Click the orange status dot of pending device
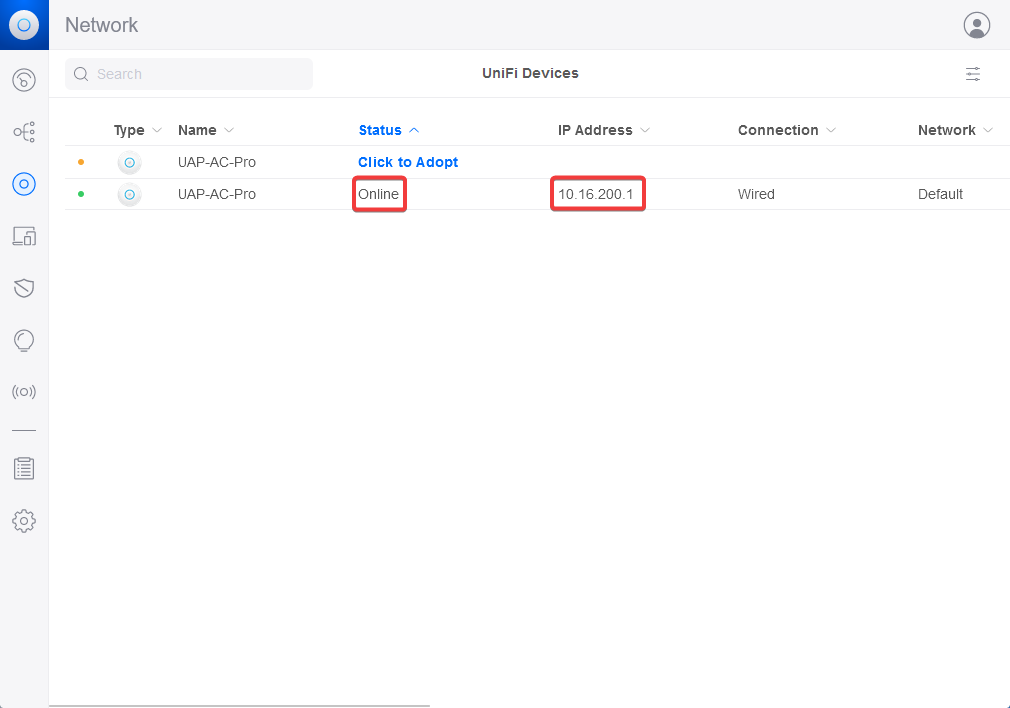The image size is (1010, 708). [81, 162]
